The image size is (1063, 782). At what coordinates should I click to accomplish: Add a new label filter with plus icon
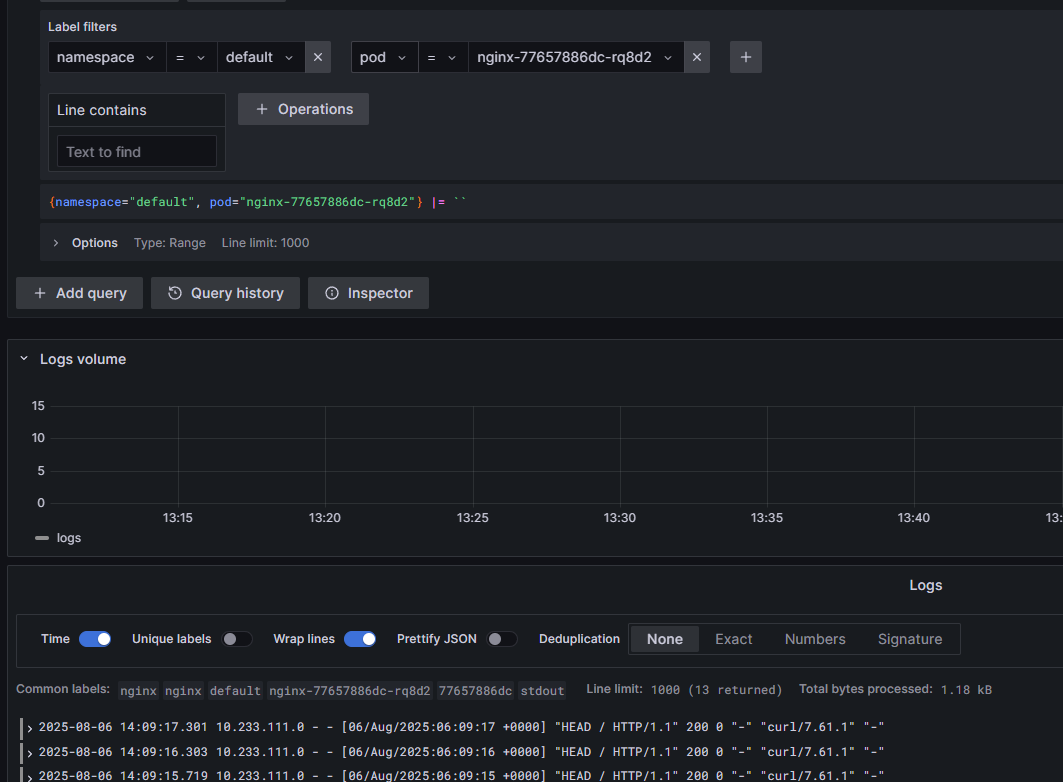click(x=746, y=57)
